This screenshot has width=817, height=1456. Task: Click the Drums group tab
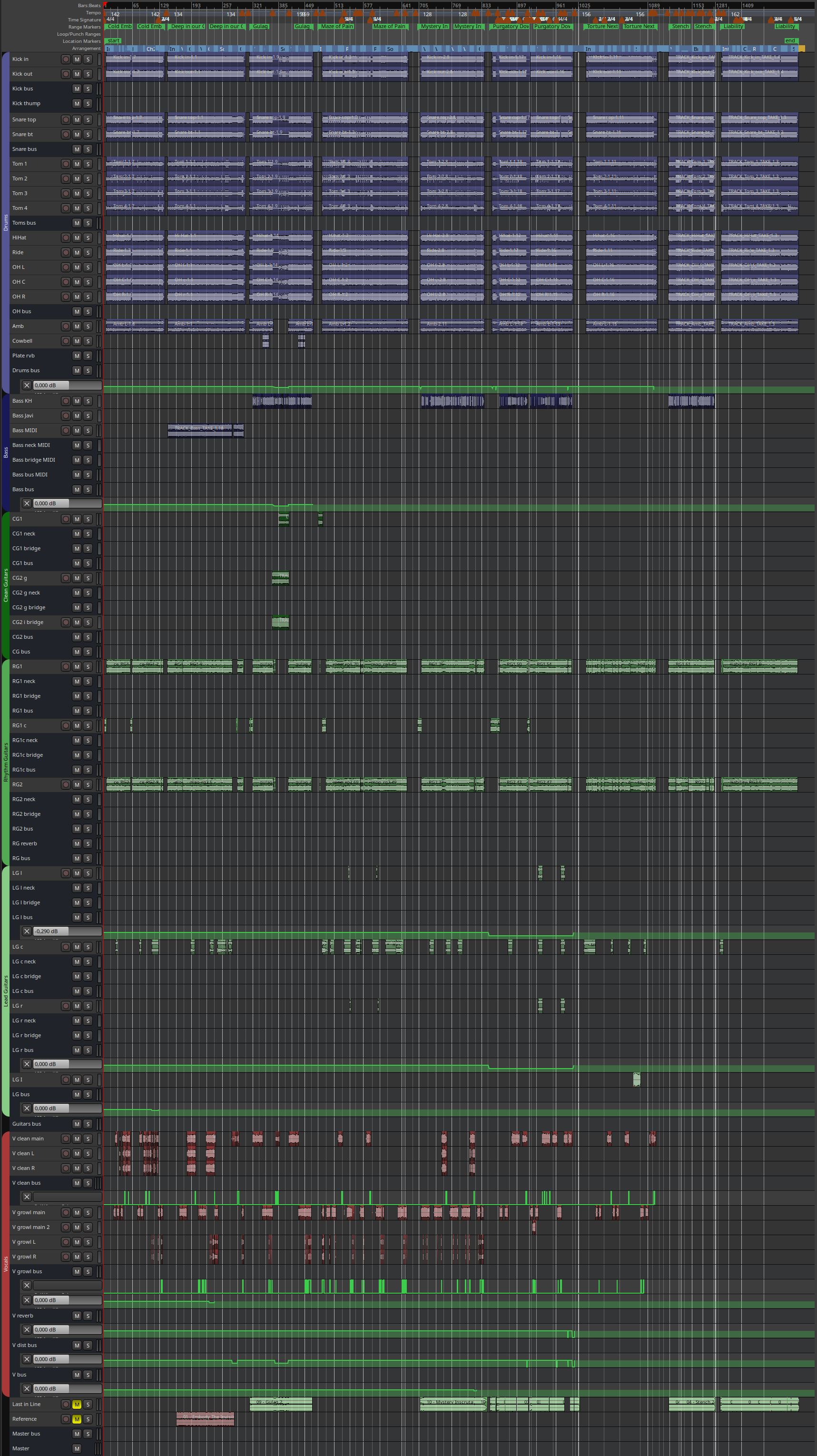tap(6, 223)
